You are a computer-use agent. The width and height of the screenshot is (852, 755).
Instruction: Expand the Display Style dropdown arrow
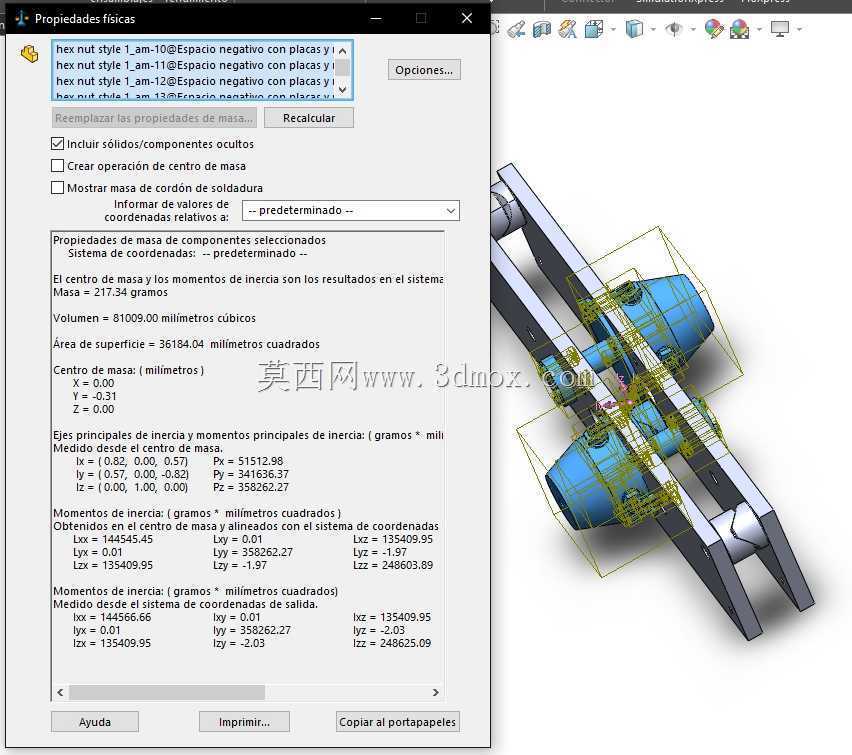coord(653,29)
